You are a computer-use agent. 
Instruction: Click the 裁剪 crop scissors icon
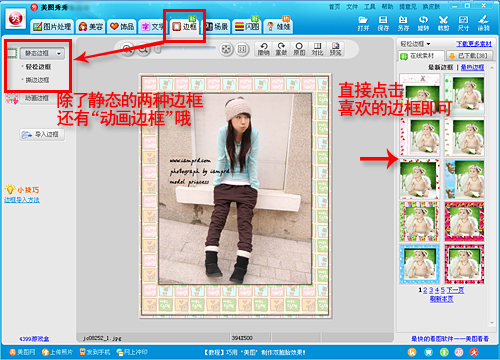(x=443, y=23)
